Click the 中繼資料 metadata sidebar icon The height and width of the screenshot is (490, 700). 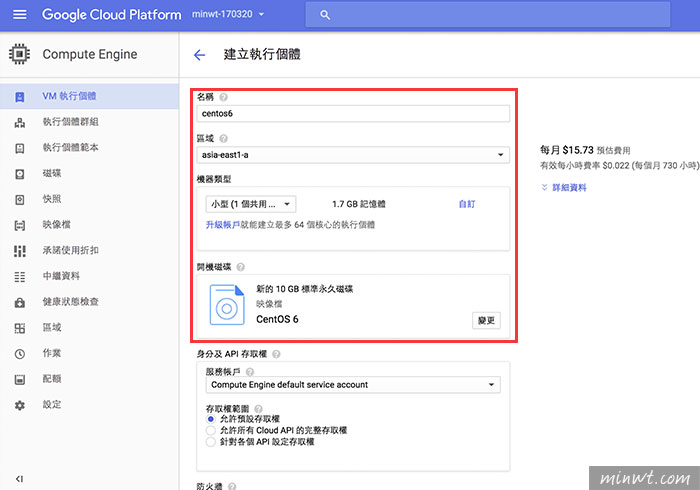click(20, 277)
